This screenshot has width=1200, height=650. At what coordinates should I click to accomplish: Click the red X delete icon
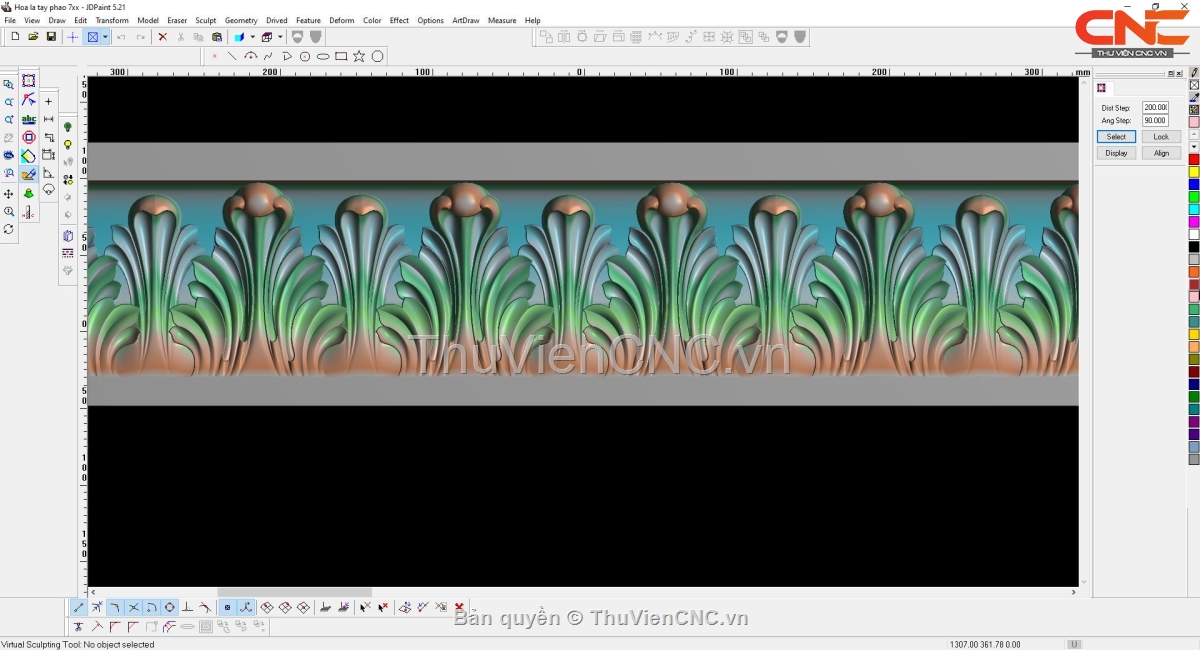click(x=163, y=37)
